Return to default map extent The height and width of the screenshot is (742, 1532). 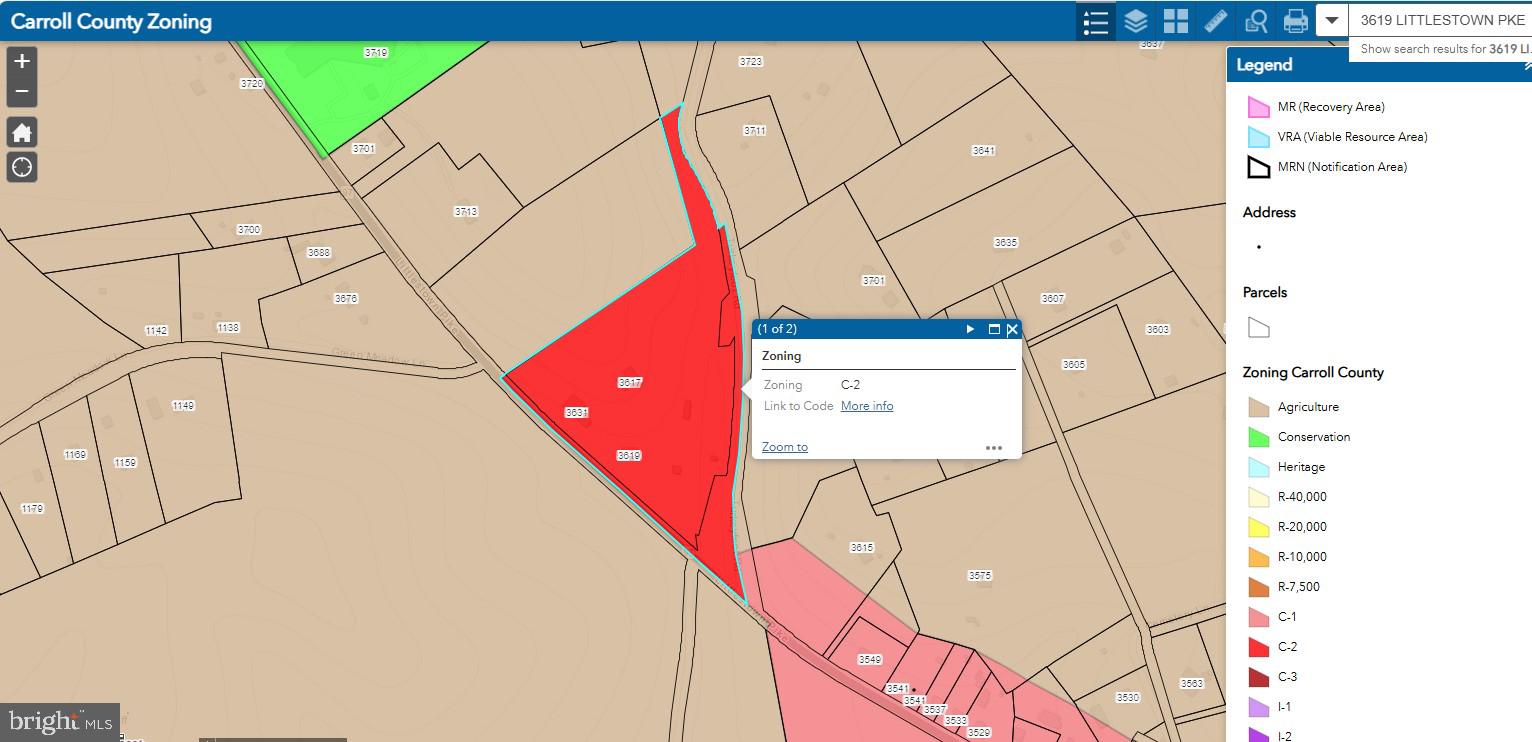(22, 132)
